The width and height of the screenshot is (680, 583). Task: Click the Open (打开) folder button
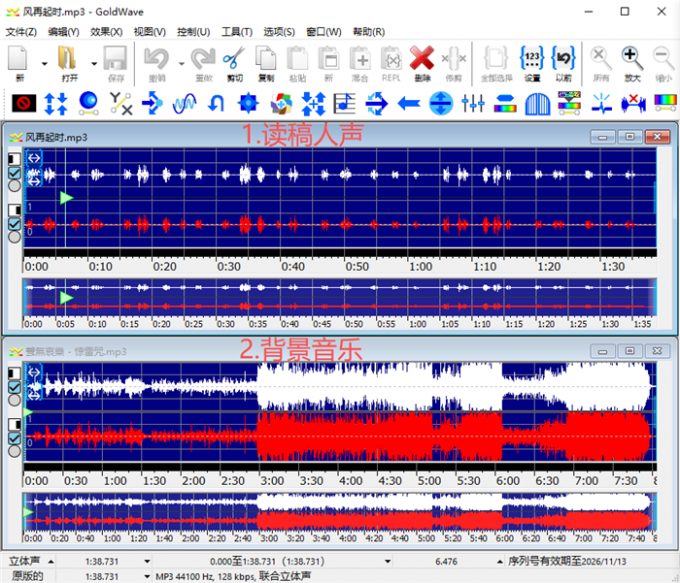point(68,60)
